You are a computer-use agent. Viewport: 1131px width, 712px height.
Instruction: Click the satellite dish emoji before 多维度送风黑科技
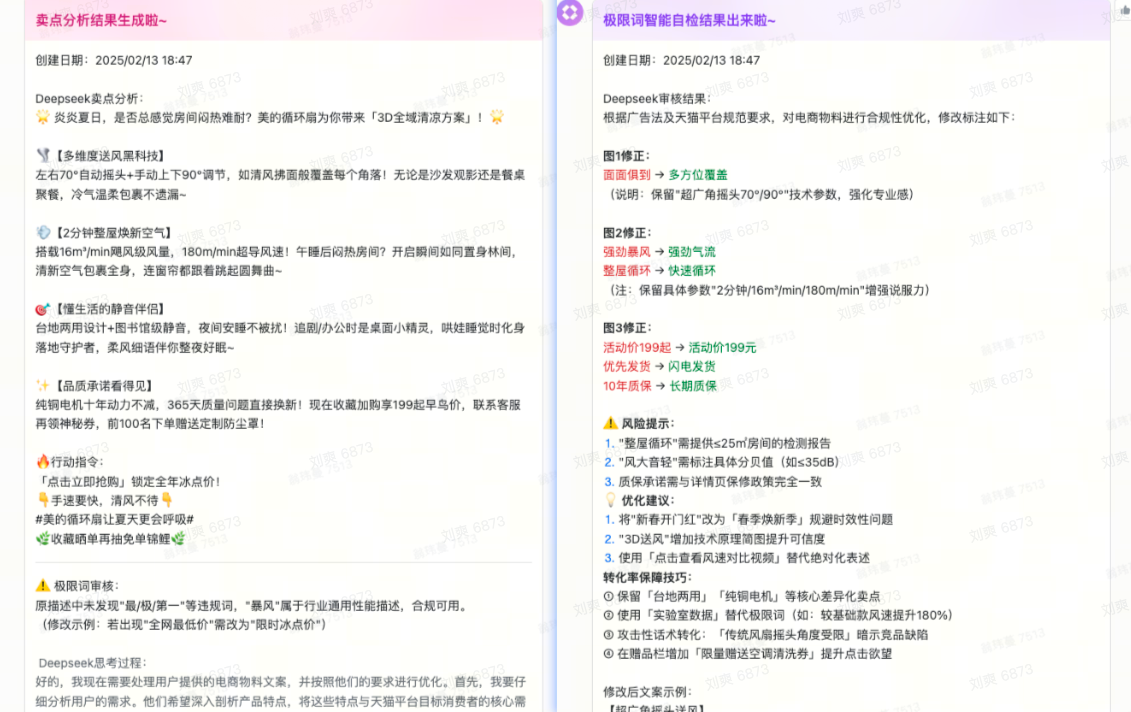pos(43,156)
